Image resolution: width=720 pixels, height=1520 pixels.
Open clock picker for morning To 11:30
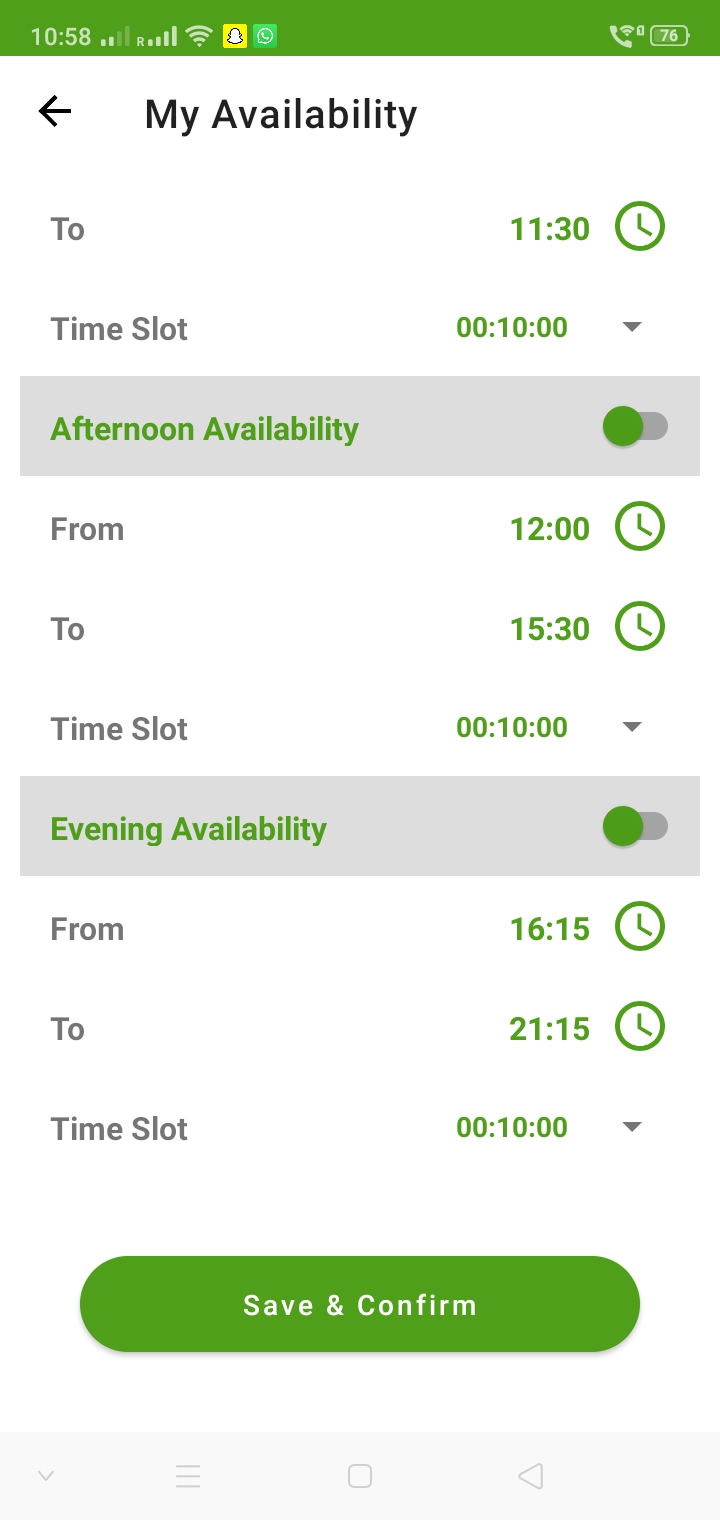(639, 227)
